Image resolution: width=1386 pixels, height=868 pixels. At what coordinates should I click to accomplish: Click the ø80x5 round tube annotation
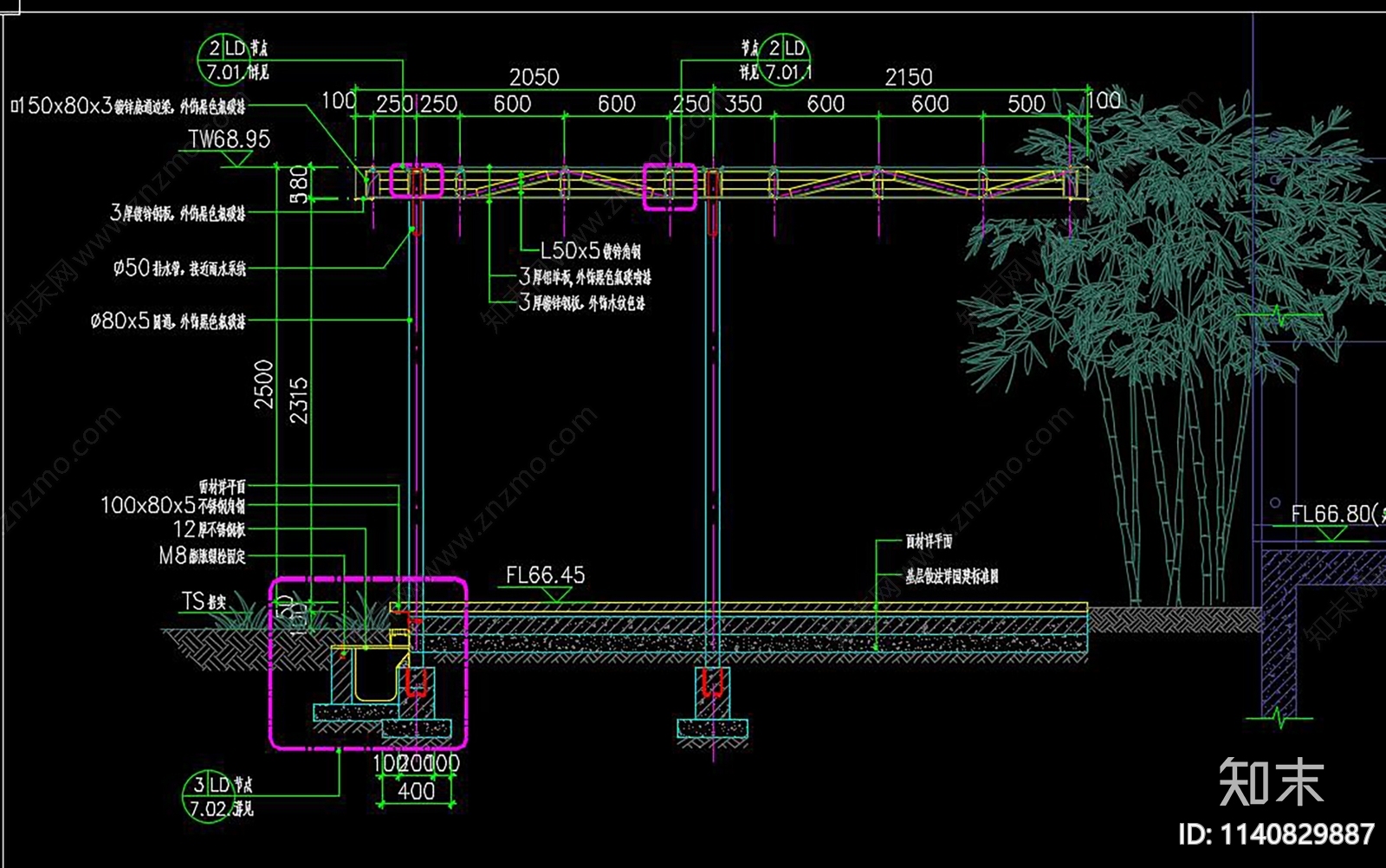tap(168, 321)
